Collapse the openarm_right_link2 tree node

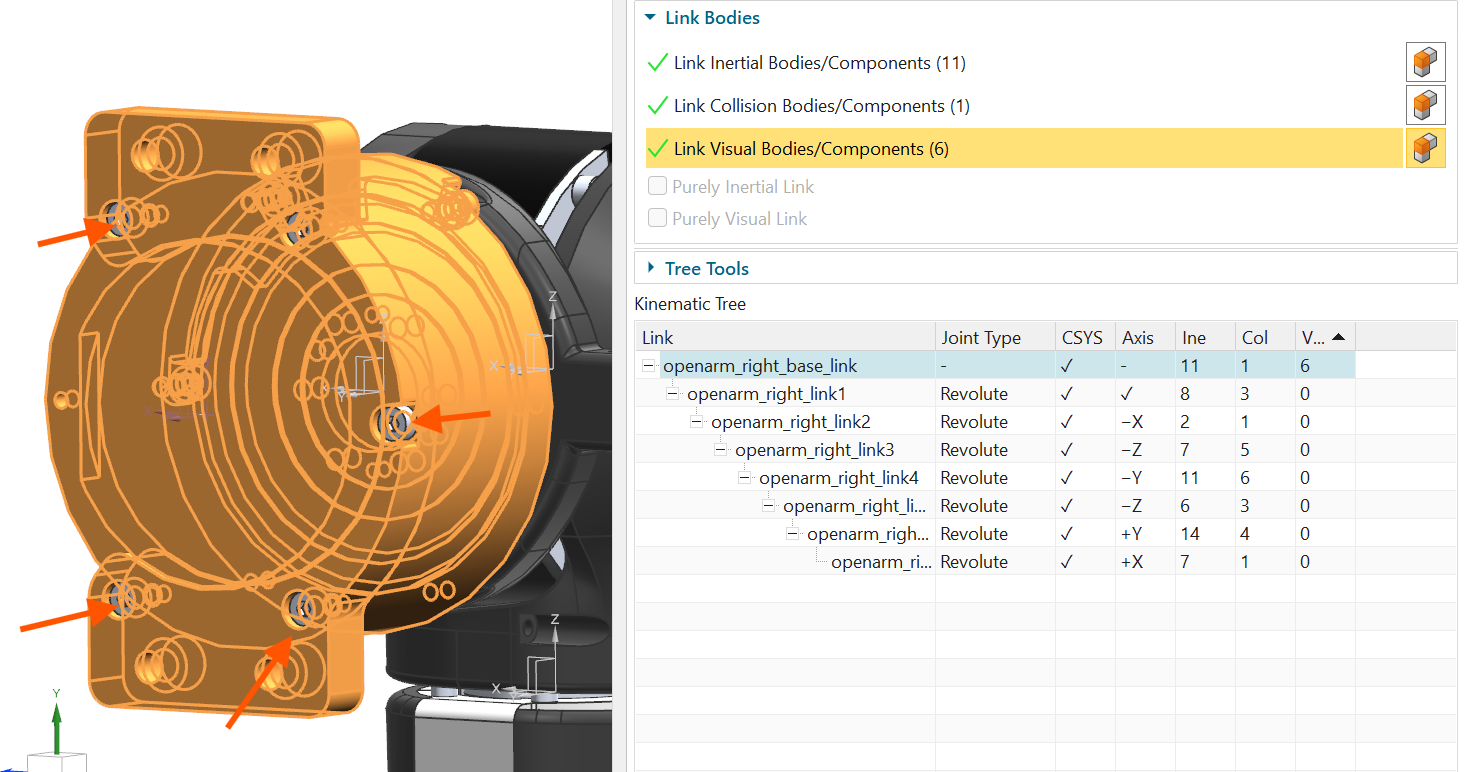(x=697, y=422)
